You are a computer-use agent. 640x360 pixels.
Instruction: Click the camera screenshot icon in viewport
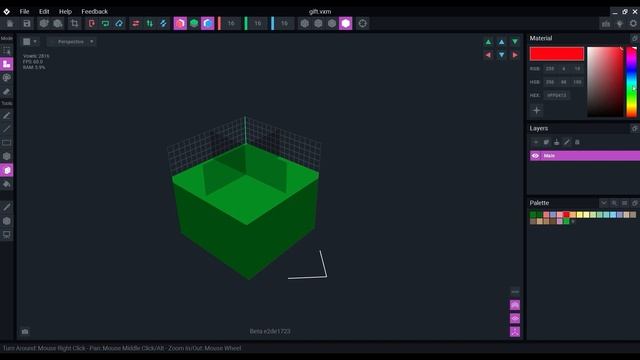(25, 331)
